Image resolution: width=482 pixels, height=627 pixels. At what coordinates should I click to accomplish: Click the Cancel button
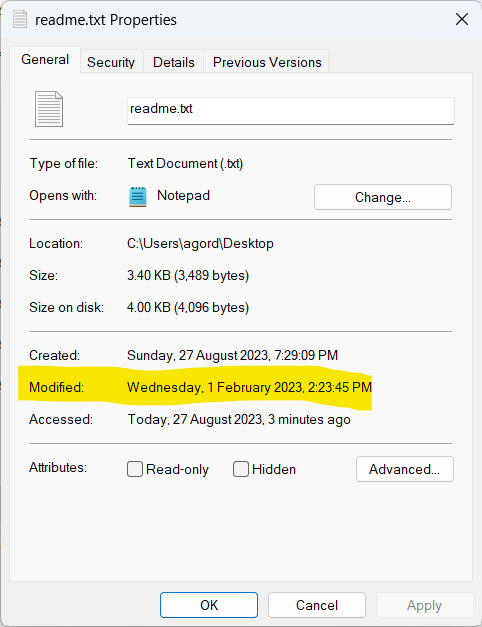[317, 605]
